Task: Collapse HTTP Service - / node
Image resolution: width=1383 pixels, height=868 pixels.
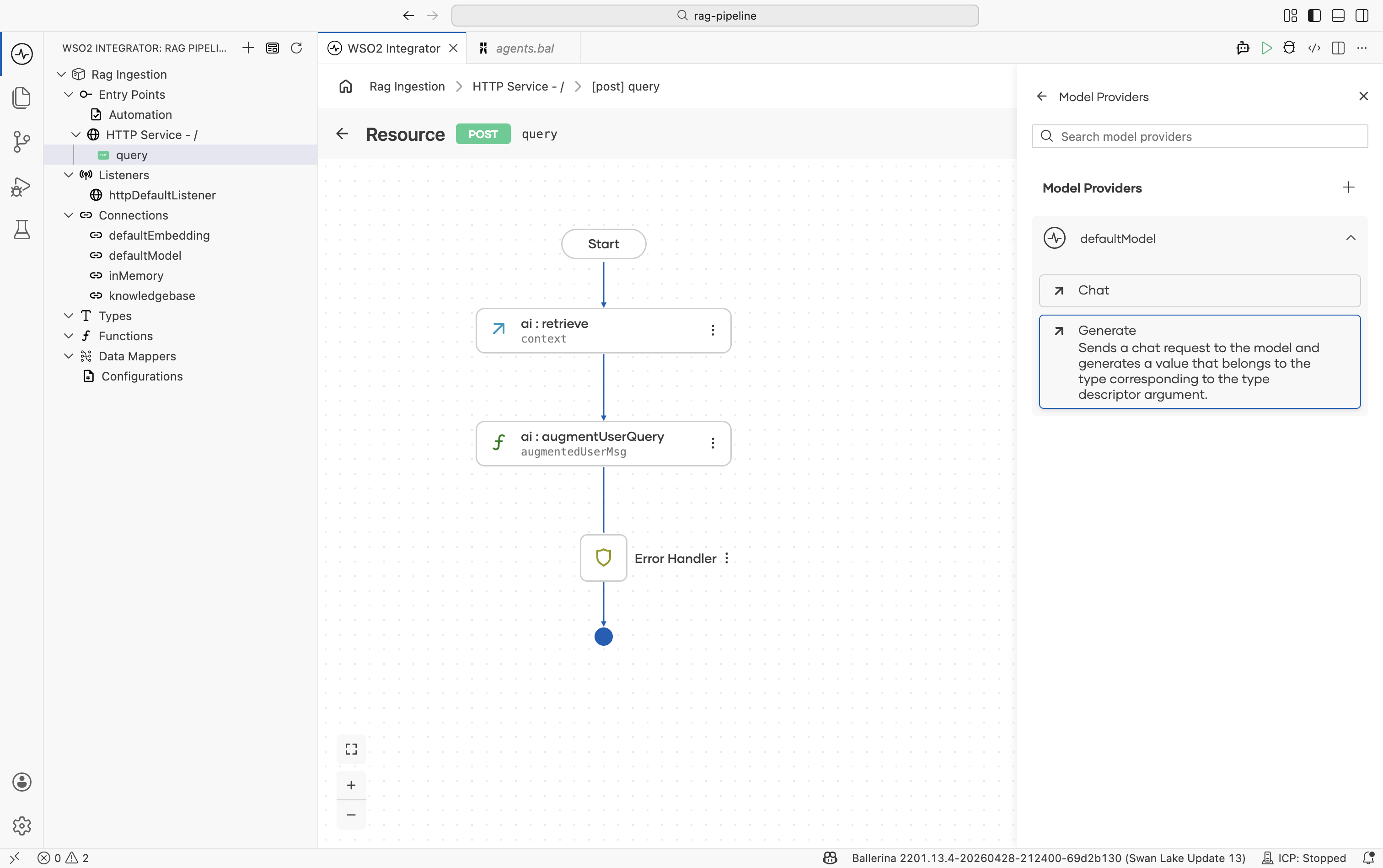Action: coord(76,134)
